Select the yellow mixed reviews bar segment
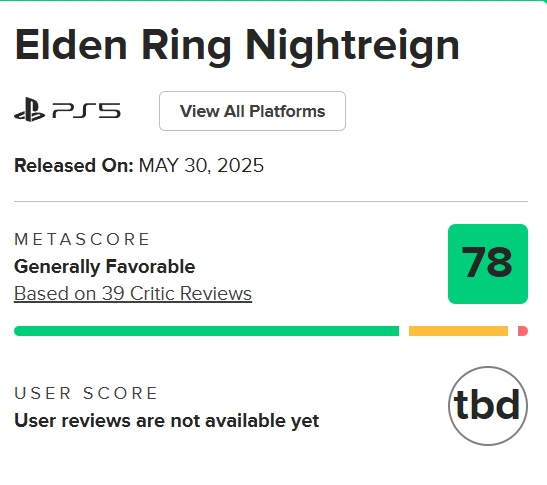Viewport: 547px width, 485px height. pos(458,331)
